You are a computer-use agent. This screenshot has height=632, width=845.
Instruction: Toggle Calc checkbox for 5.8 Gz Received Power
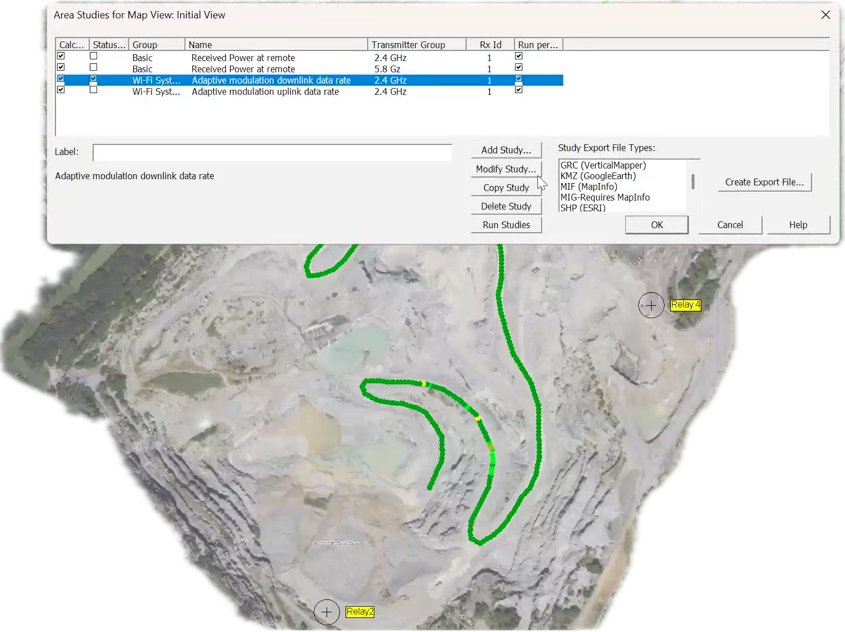coord(61,67)
